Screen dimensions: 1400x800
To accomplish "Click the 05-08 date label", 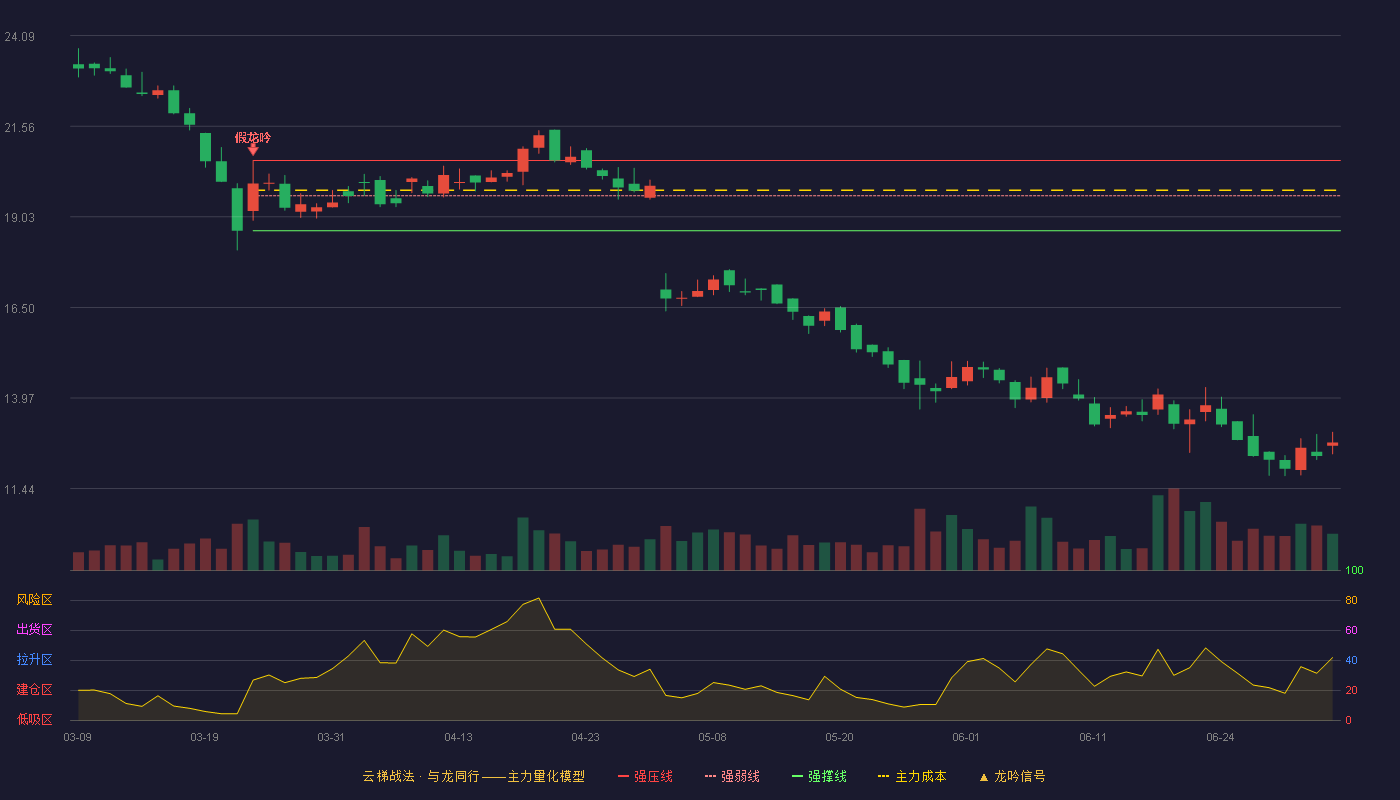I will [x=712, y=737].
